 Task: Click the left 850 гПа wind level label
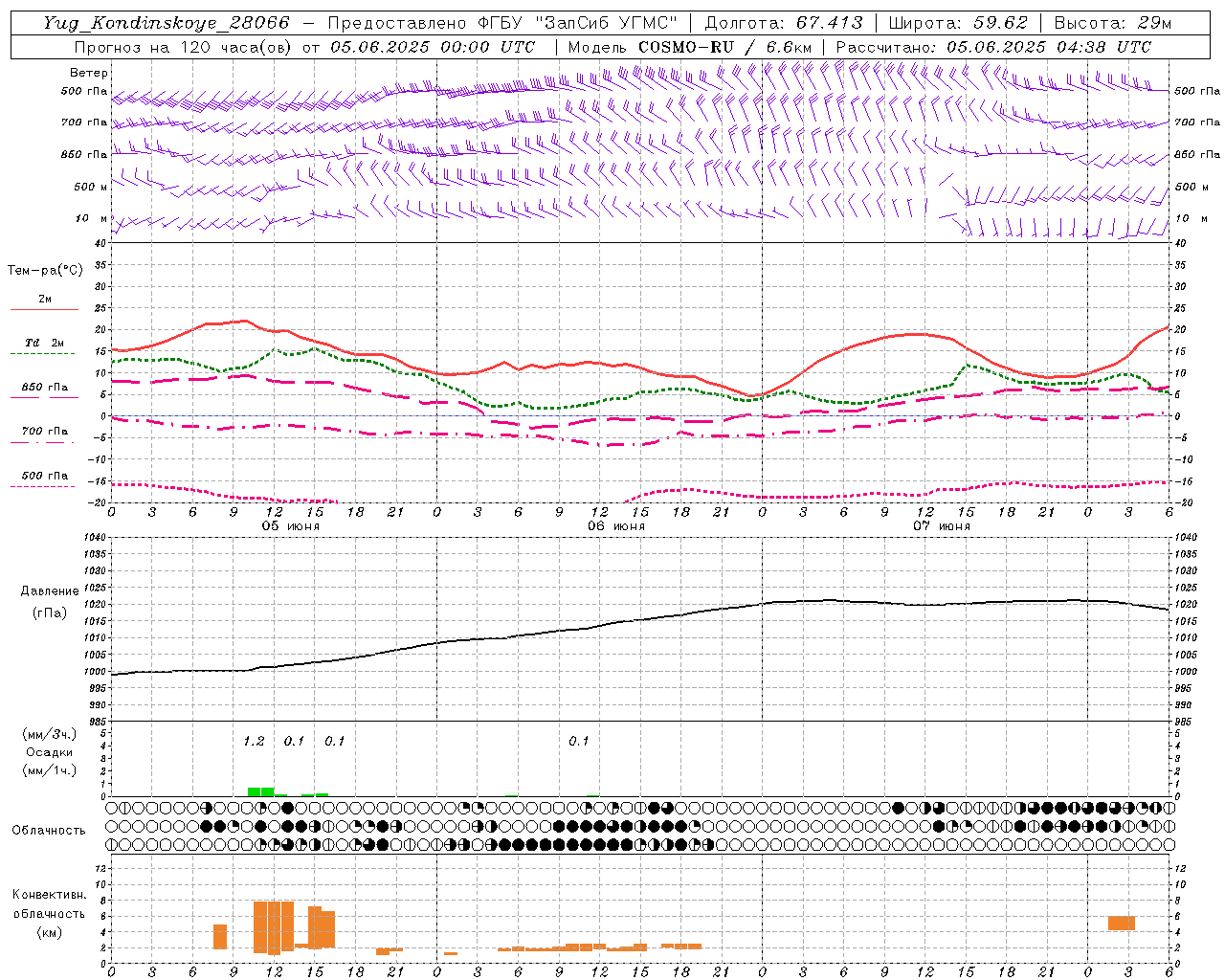click(84, 154)
